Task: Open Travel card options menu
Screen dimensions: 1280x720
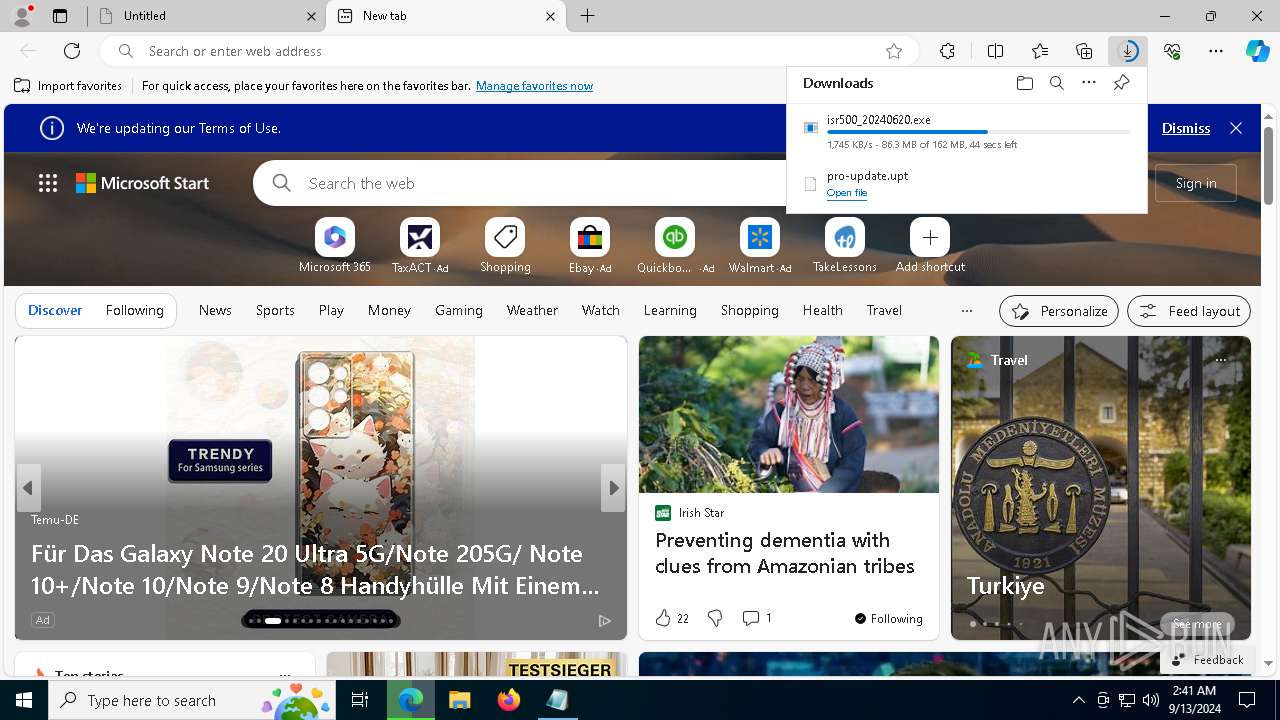Action: [x=1221, y=360]
